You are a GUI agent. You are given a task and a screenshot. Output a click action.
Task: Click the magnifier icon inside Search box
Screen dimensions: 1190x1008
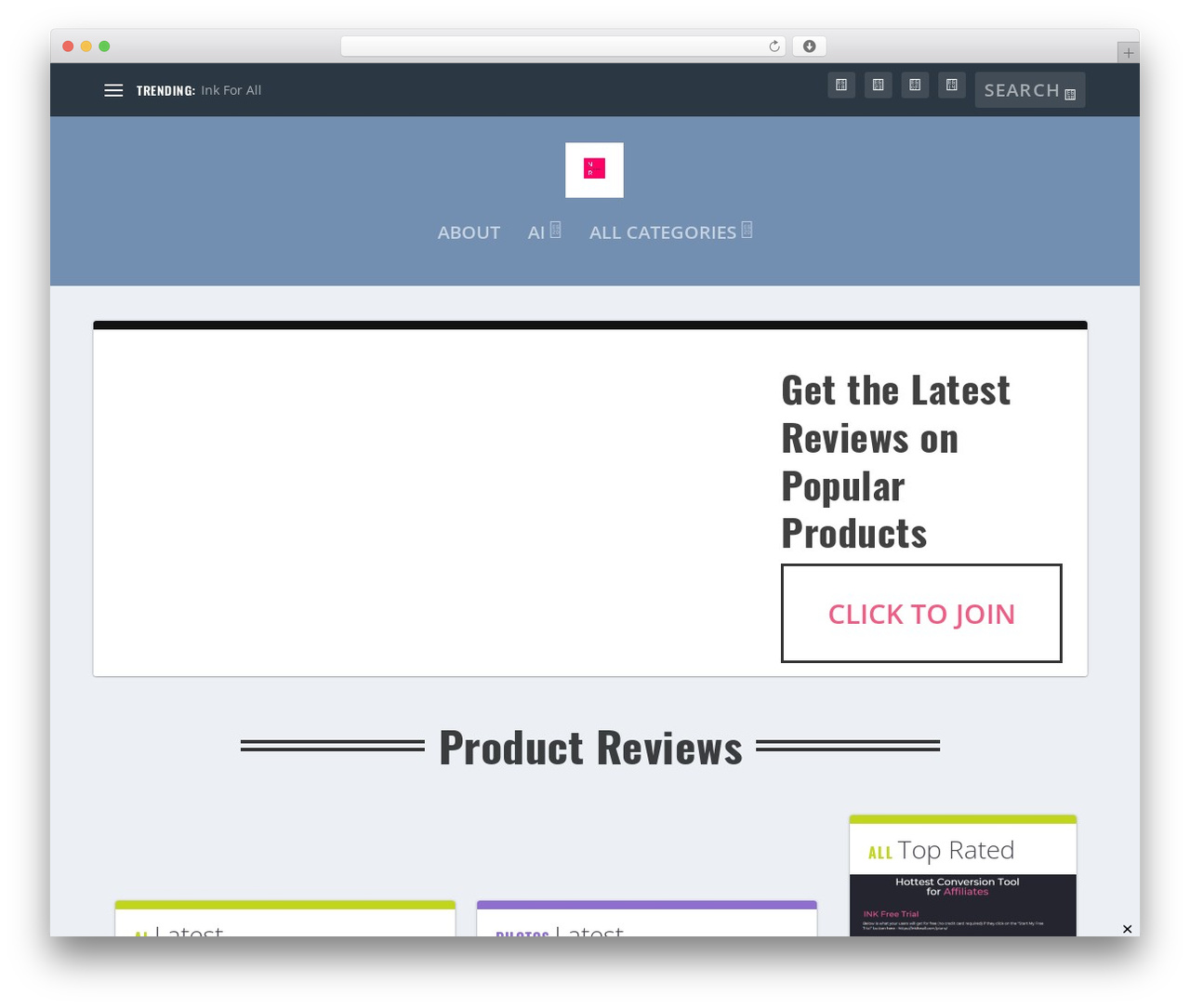click(x=1070, y=94)
